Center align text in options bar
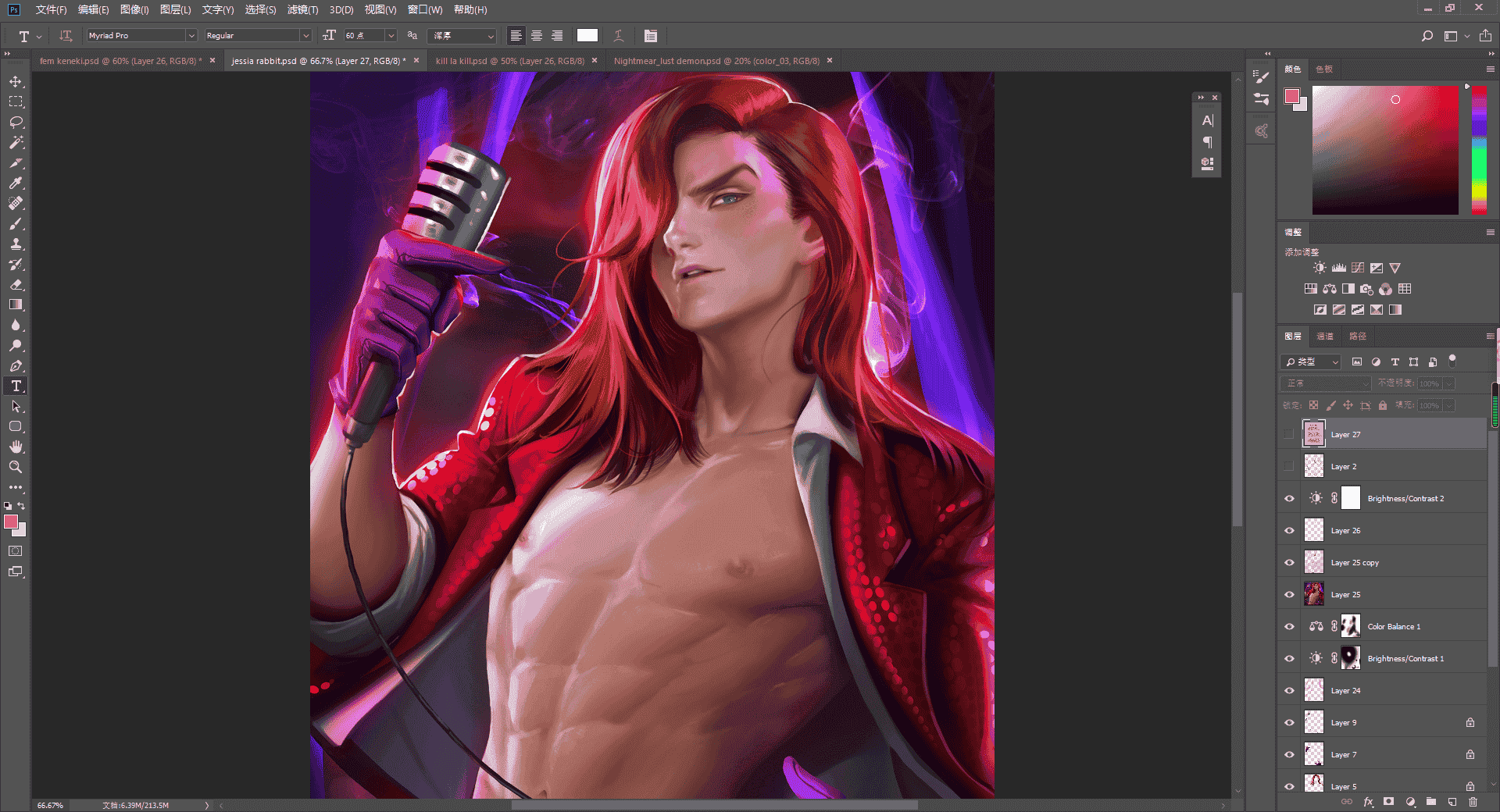This screenshot has width=1500, height=812. point(537,36)
